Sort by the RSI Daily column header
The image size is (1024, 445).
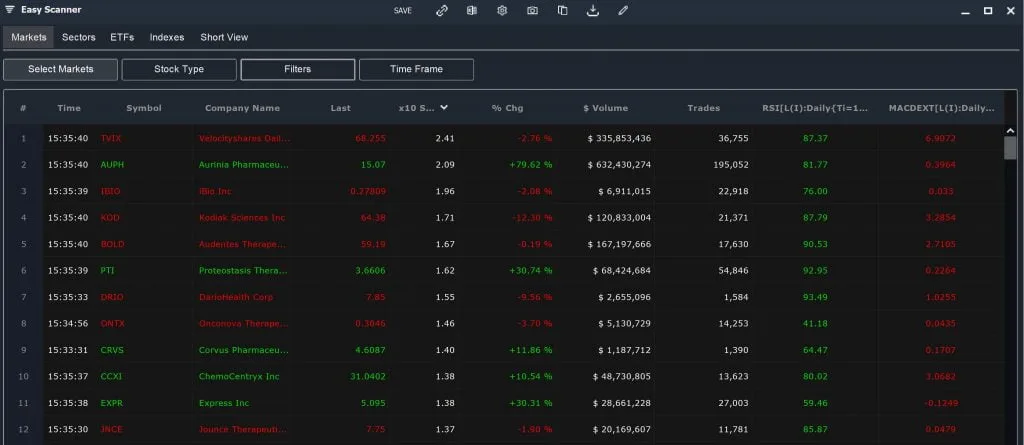(816, 108)
